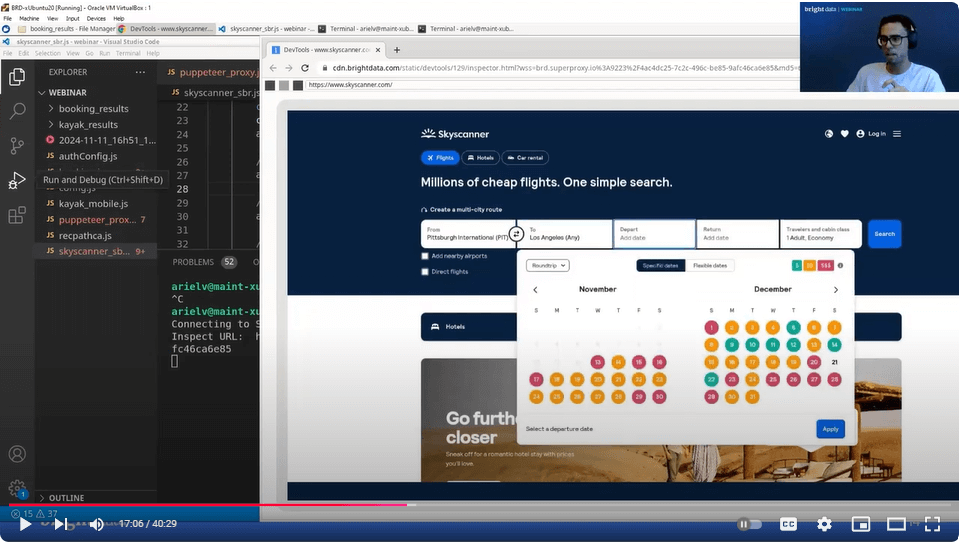
Task: Click the swap origin and destination icon
Action: point(516,234)
